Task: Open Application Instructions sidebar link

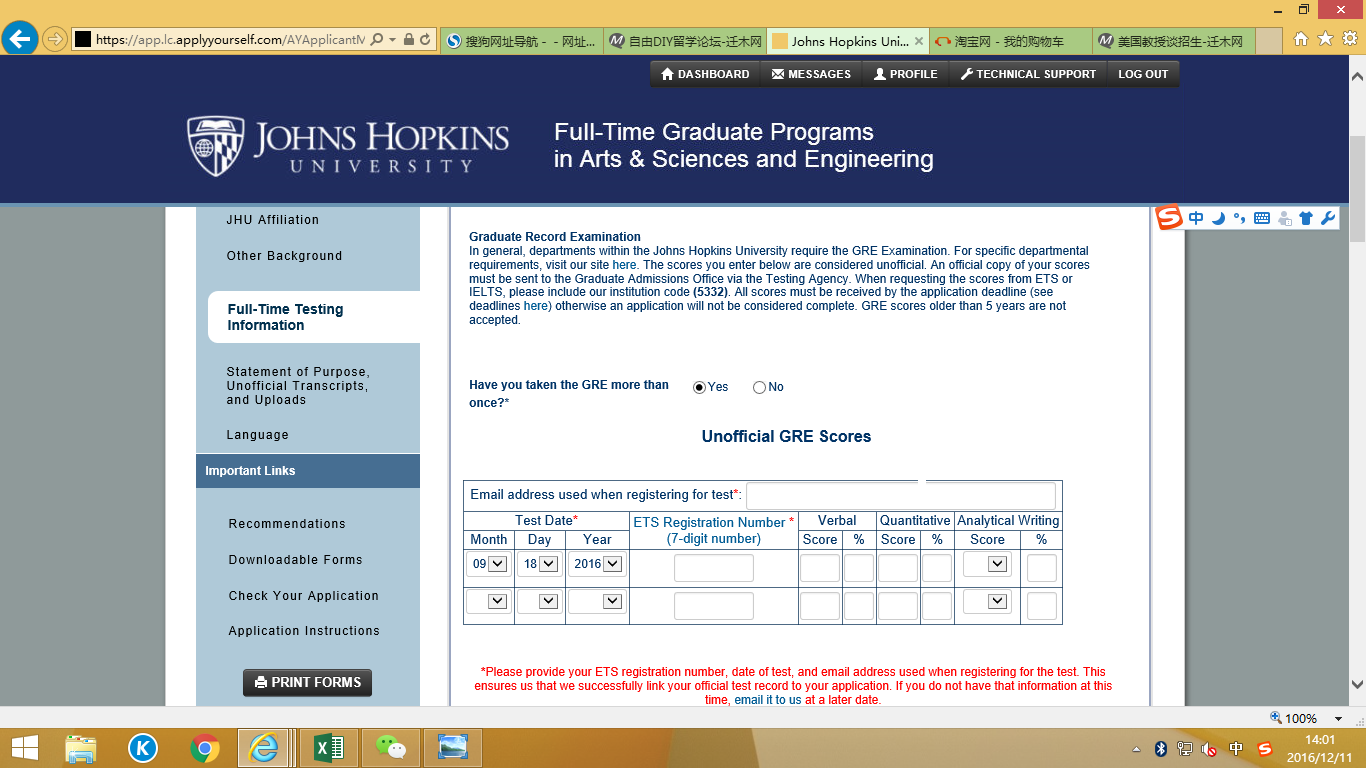Action: click(x=304, y=631)
